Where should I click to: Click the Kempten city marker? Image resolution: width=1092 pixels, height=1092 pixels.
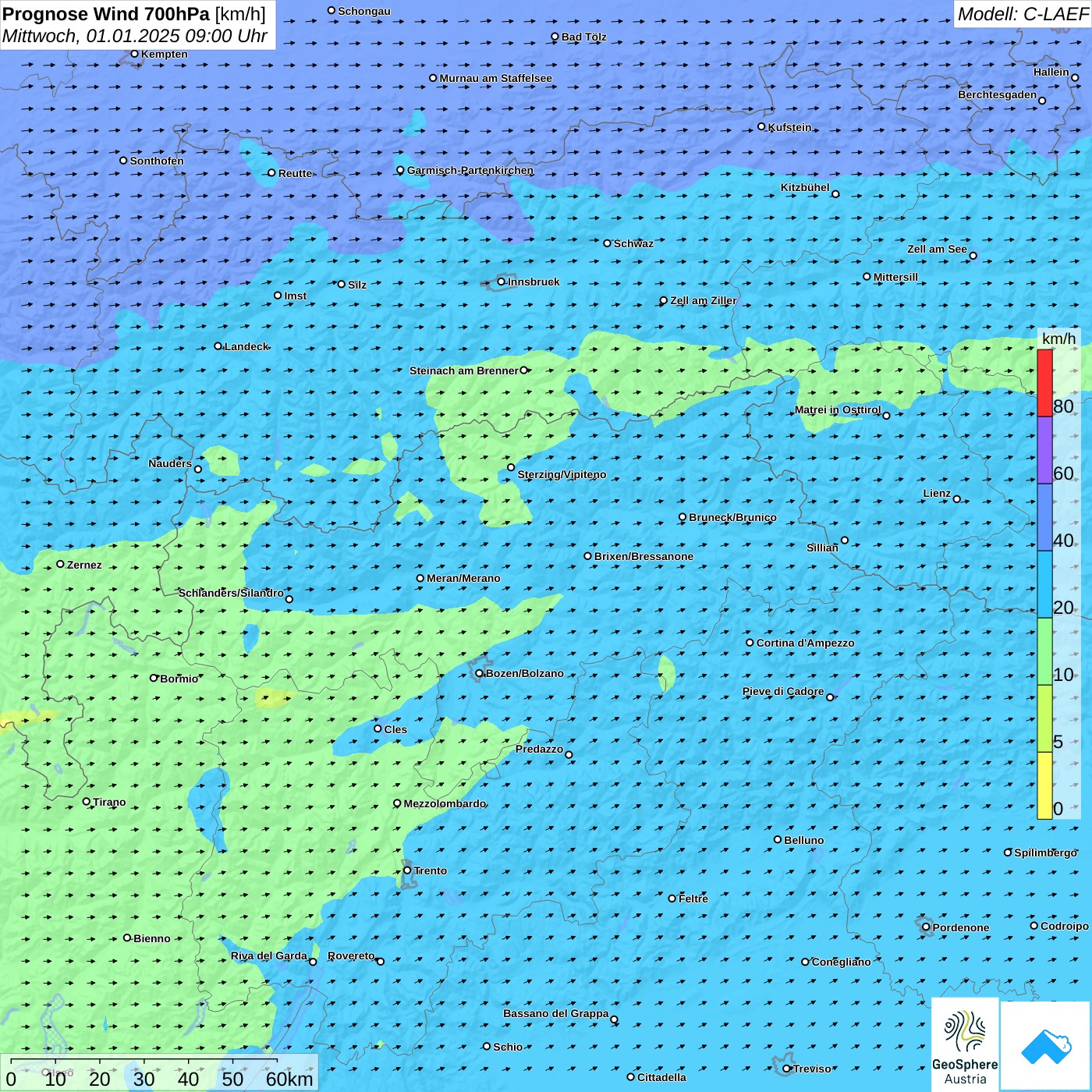tap(134, 54)
